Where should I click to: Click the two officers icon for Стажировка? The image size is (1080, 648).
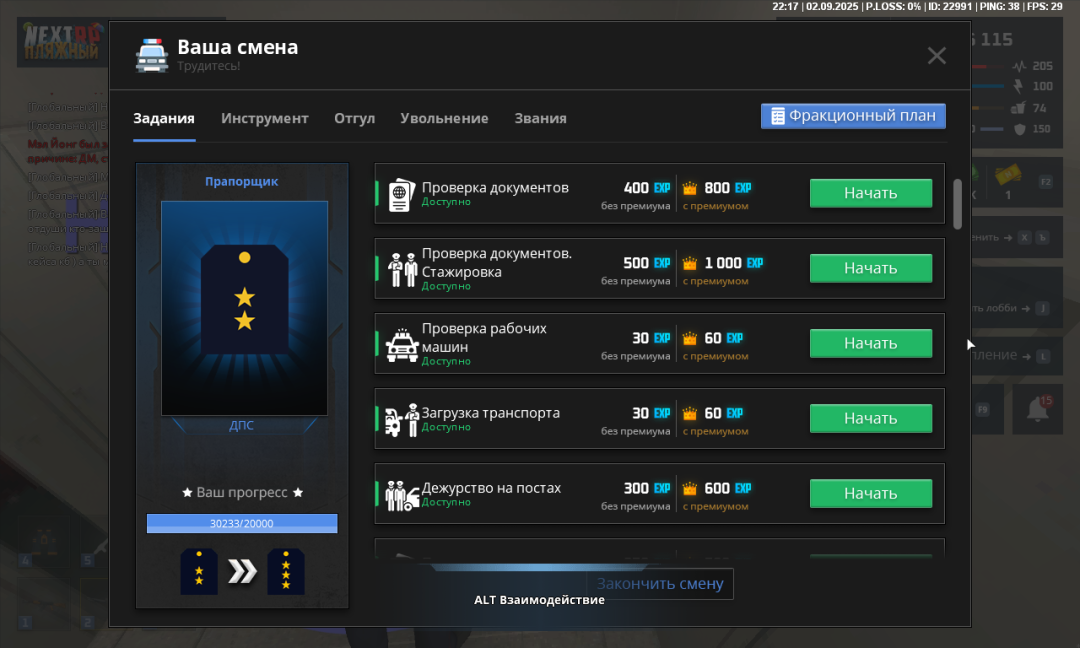pyautogui.click(x=402, y=269)
